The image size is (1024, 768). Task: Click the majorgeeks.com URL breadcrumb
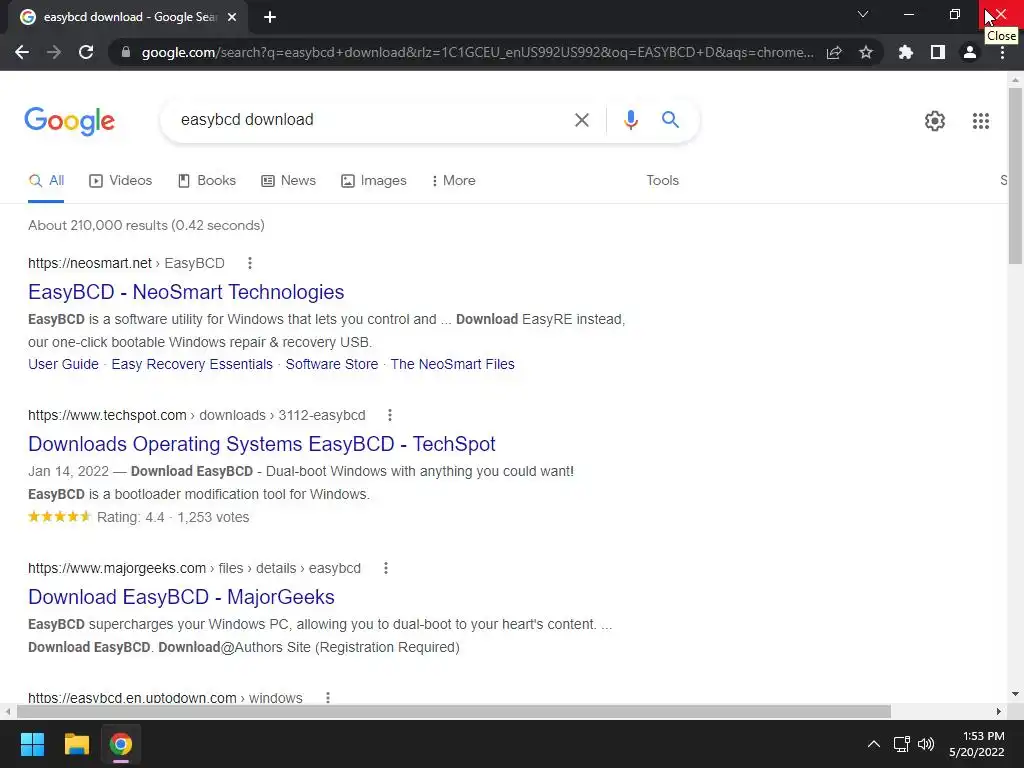coord(194,568)
